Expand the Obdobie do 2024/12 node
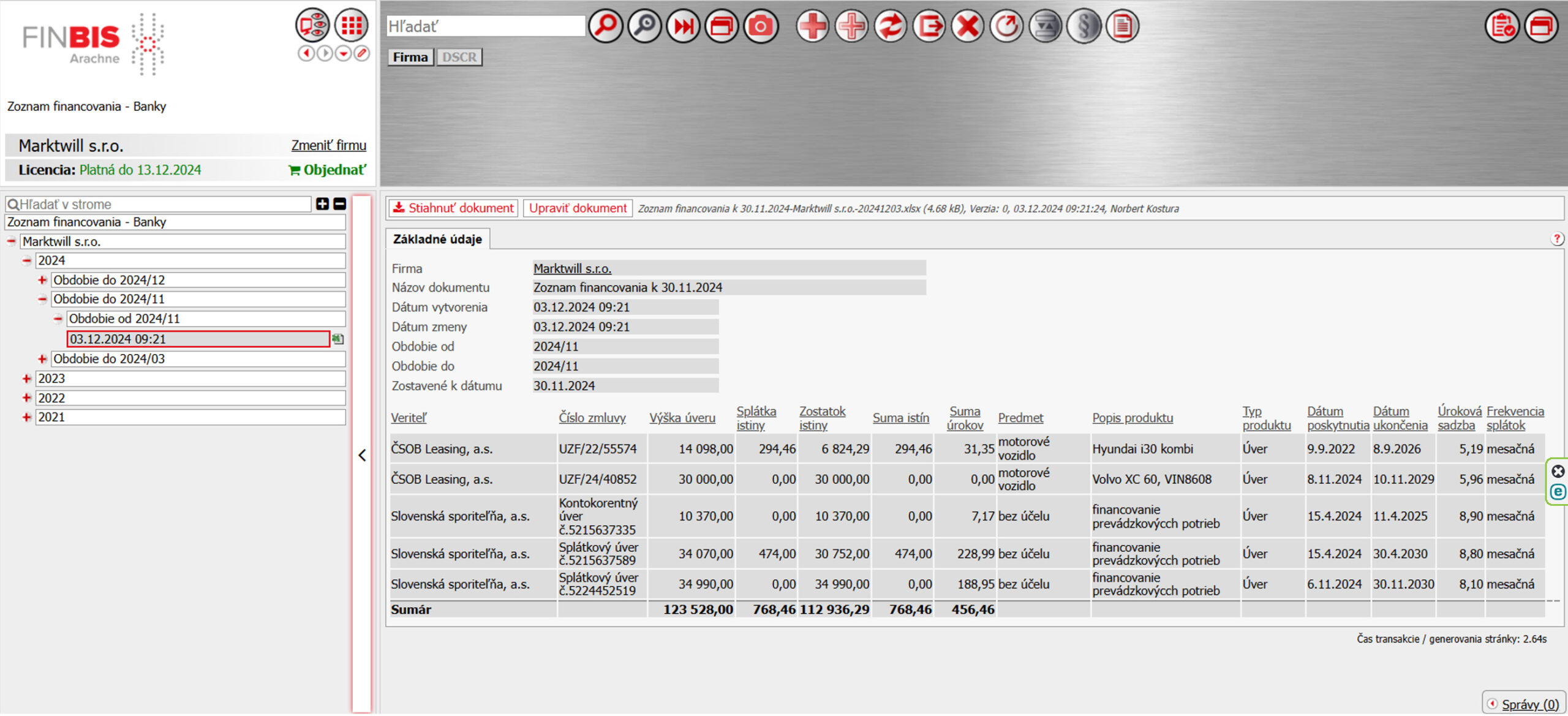Screen dimensions: 1568x716 tap(42, 281)
